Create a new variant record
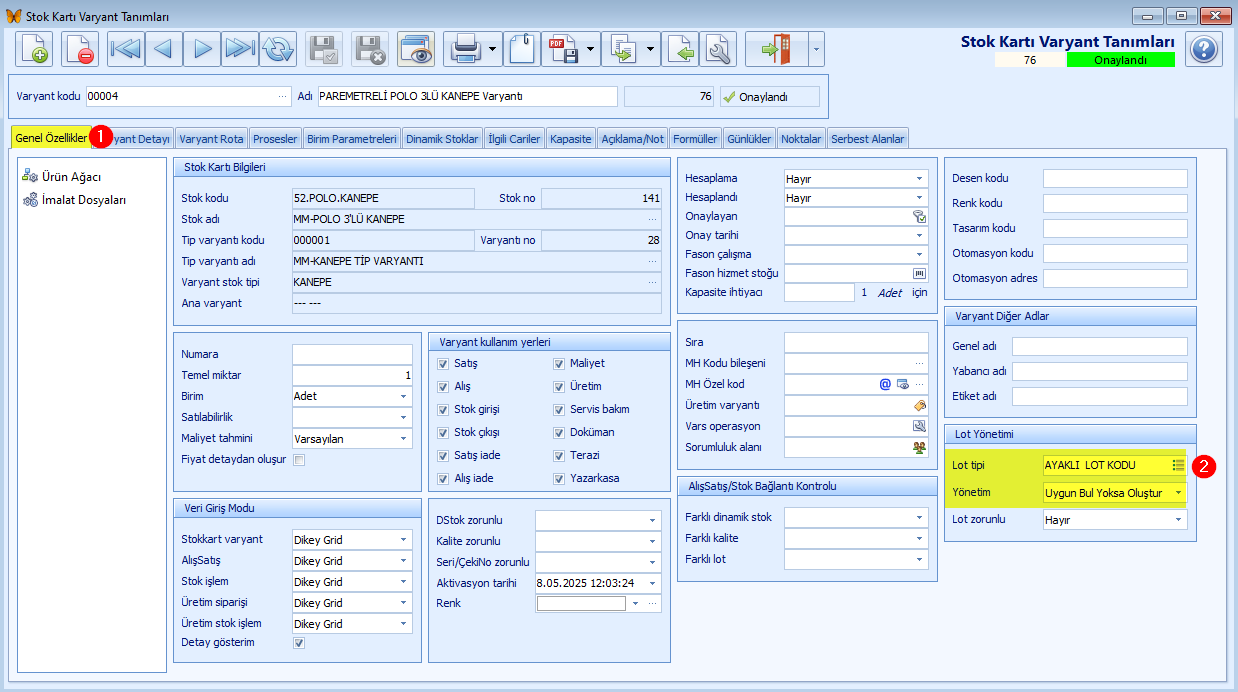 click(x=35, y=48)
